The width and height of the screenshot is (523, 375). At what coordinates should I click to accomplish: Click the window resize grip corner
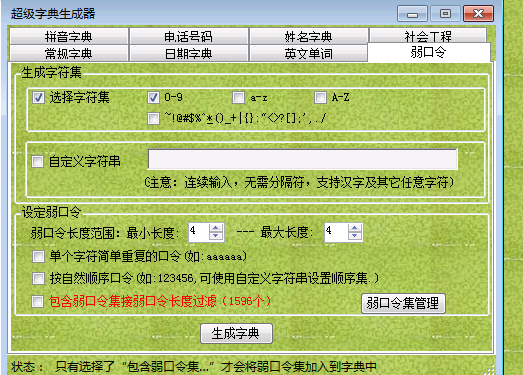tap(490, 370)
